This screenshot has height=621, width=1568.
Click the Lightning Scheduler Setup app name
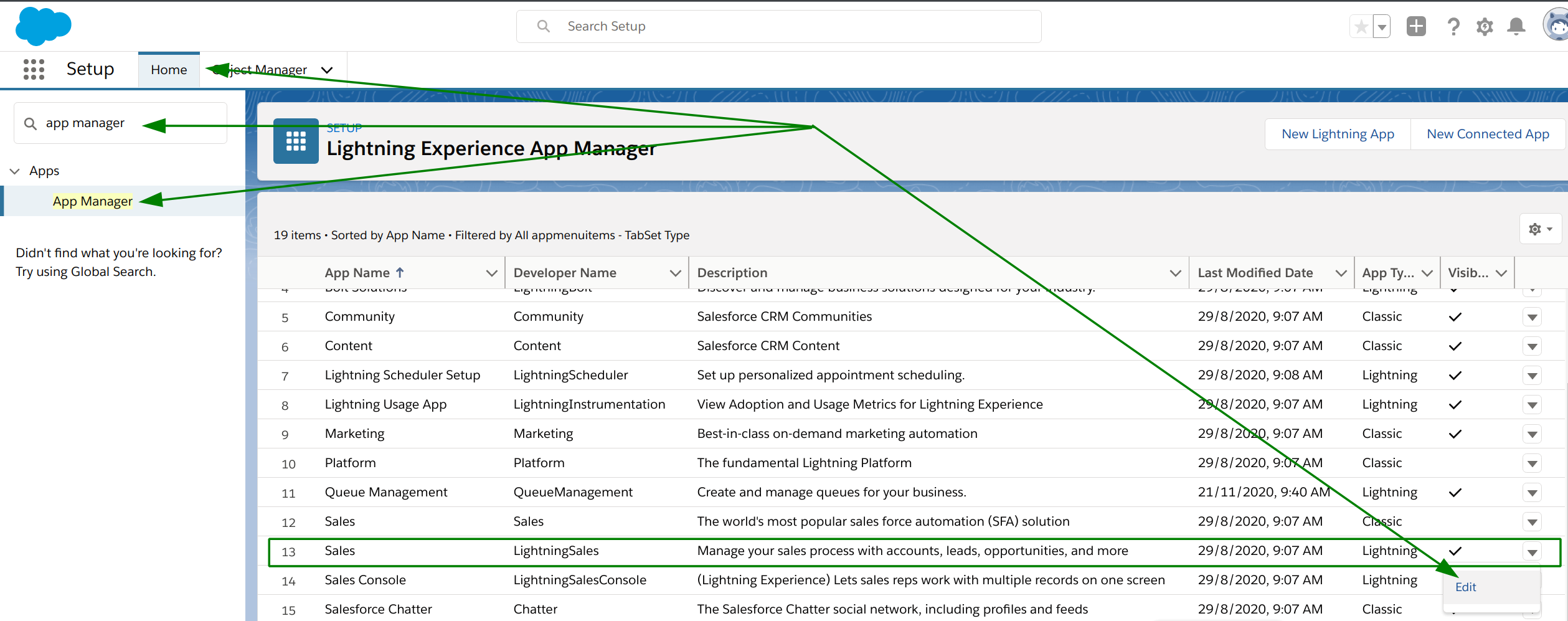[402, 375]
